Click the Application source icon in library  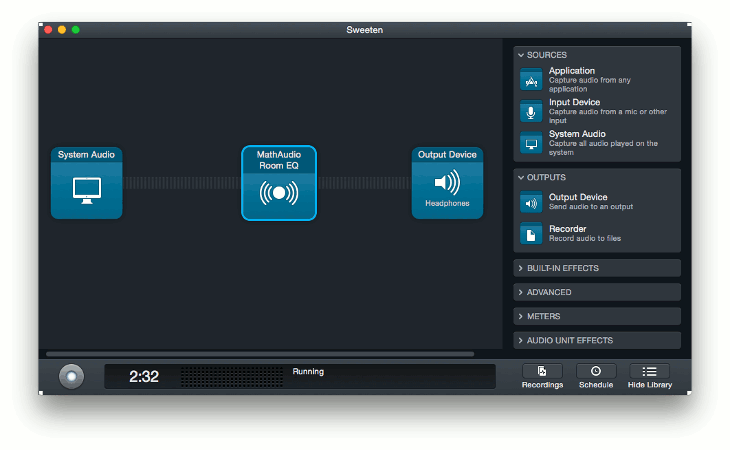click(x=531, y=80)
